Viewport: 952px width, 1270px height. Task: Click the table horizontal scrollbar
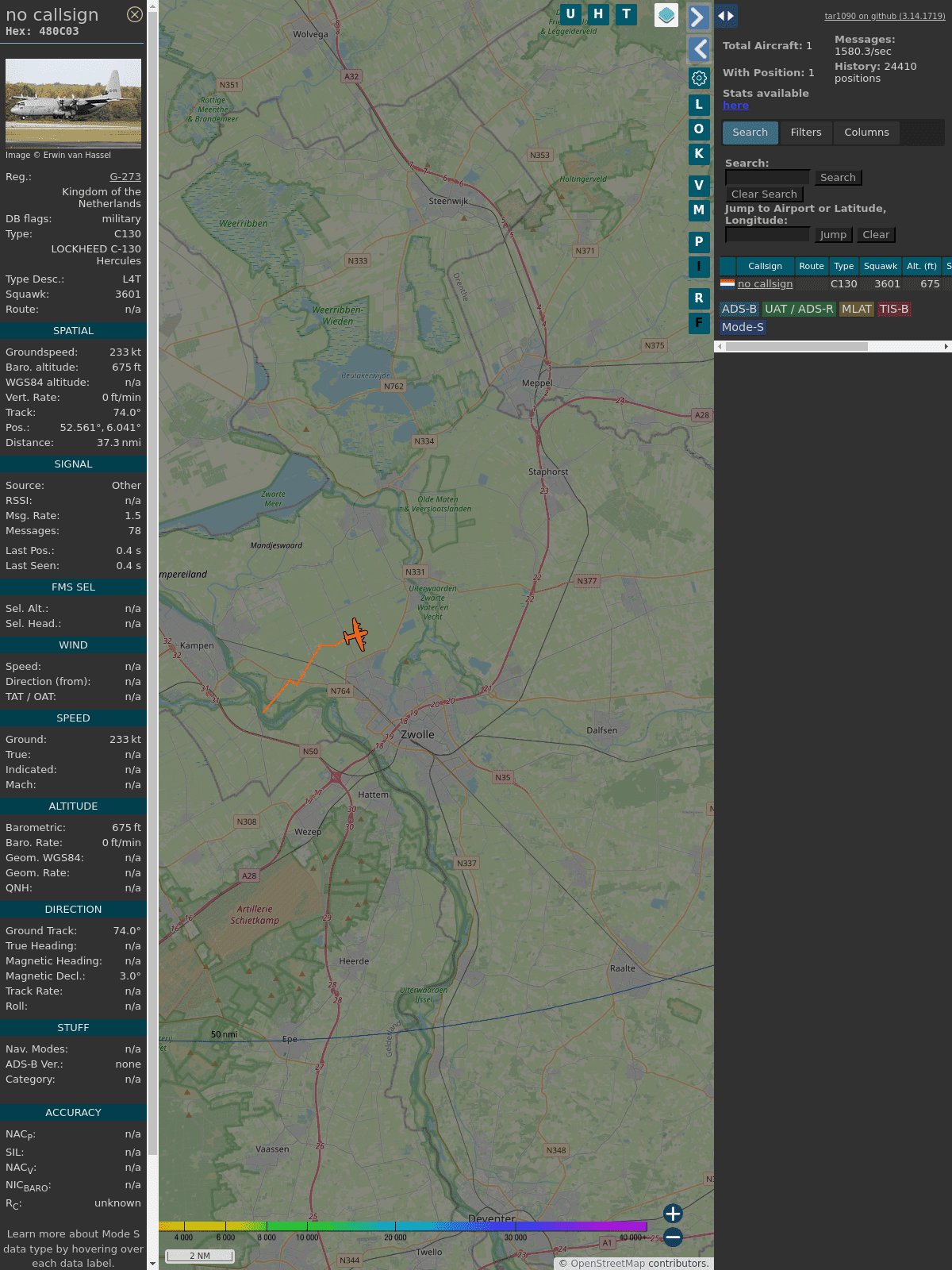(797, 347)
